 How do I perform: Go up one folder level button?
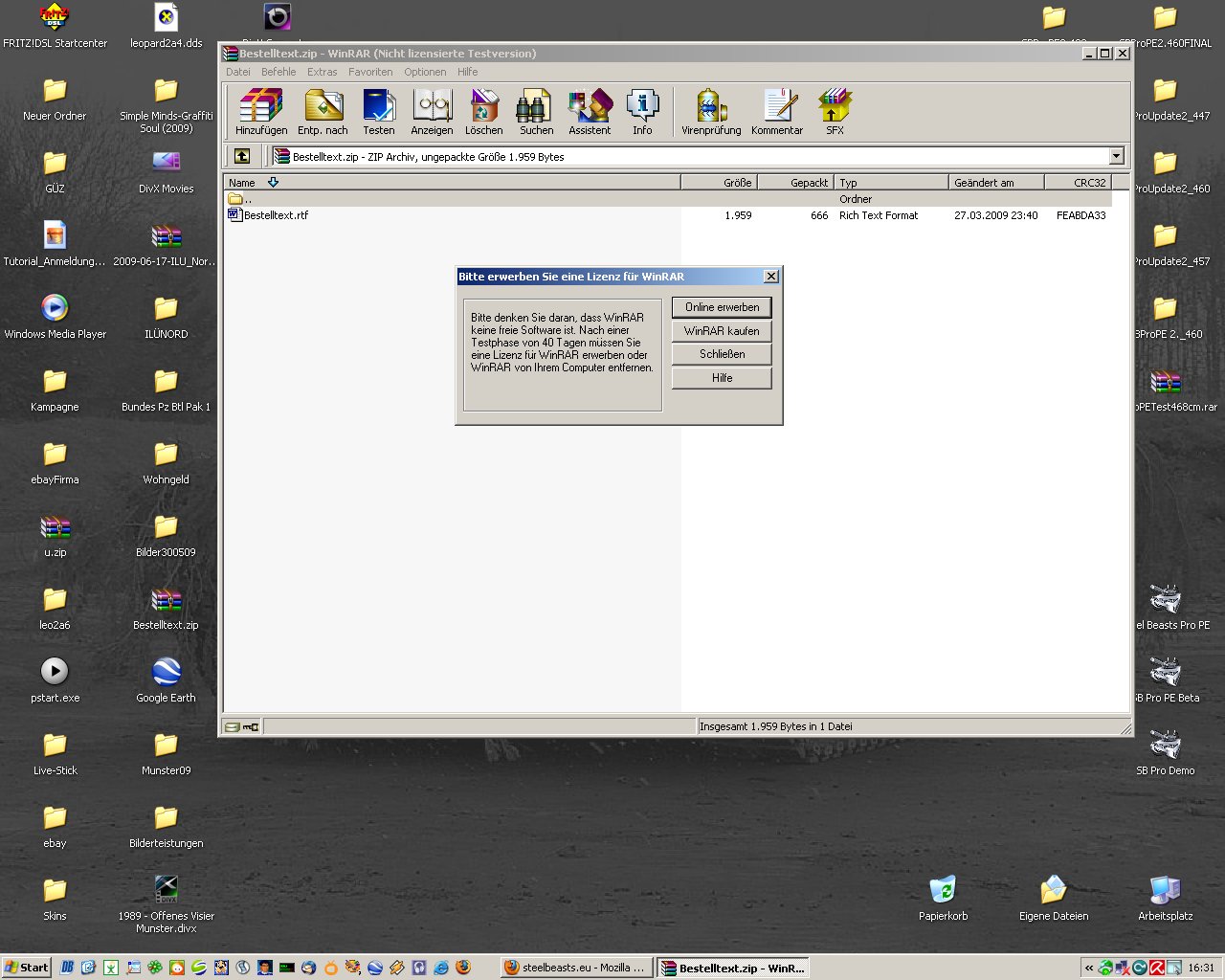pyautogui.click(x=242, y=156)
